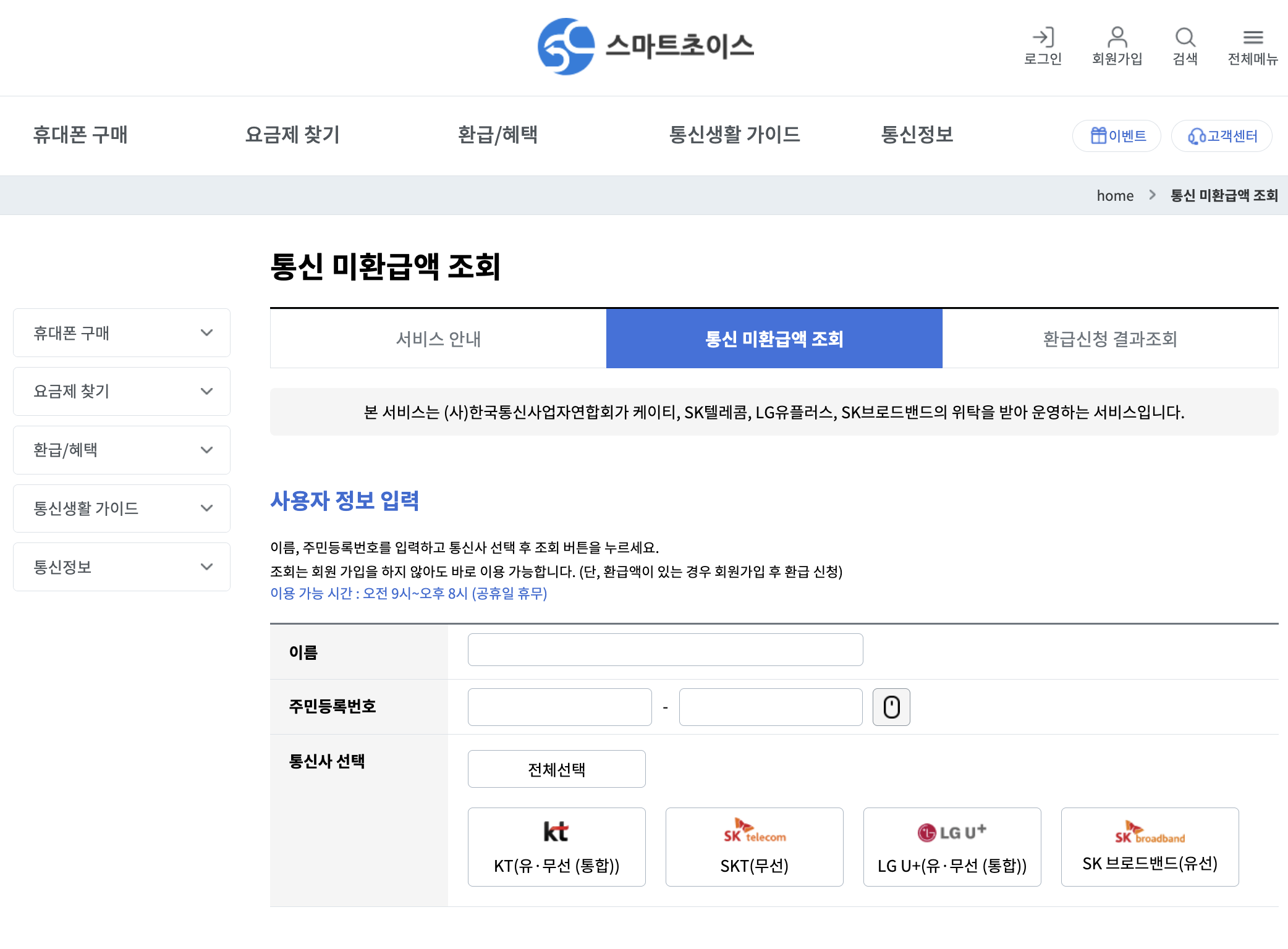The image size is (1288, 949).
Task: Select the SKT(무선) carrier option
Action: pos(755,847)
